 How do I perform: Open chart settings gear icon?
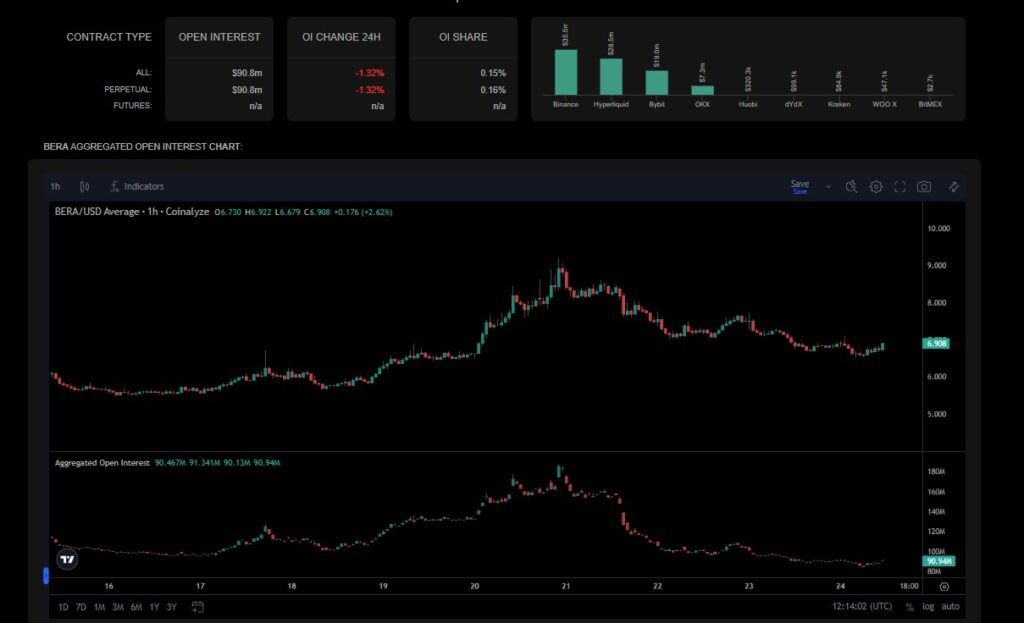[x=876, y=187]
